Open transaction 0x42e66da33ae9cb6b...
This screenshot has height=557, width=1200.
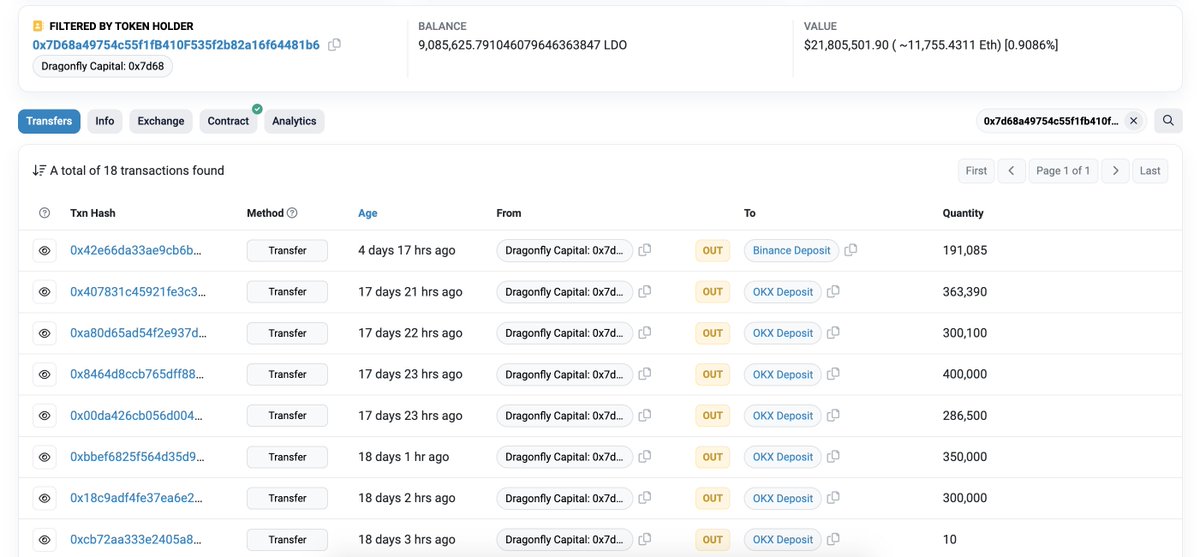(x=137, y=250)
